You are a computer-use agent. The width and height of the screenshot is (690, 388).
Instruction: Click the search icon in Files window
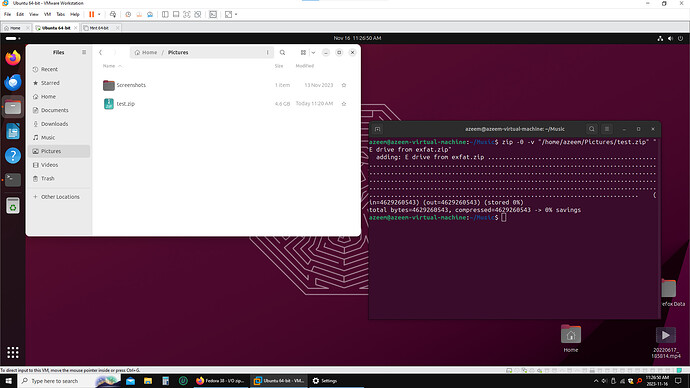[x=283, y=52]
